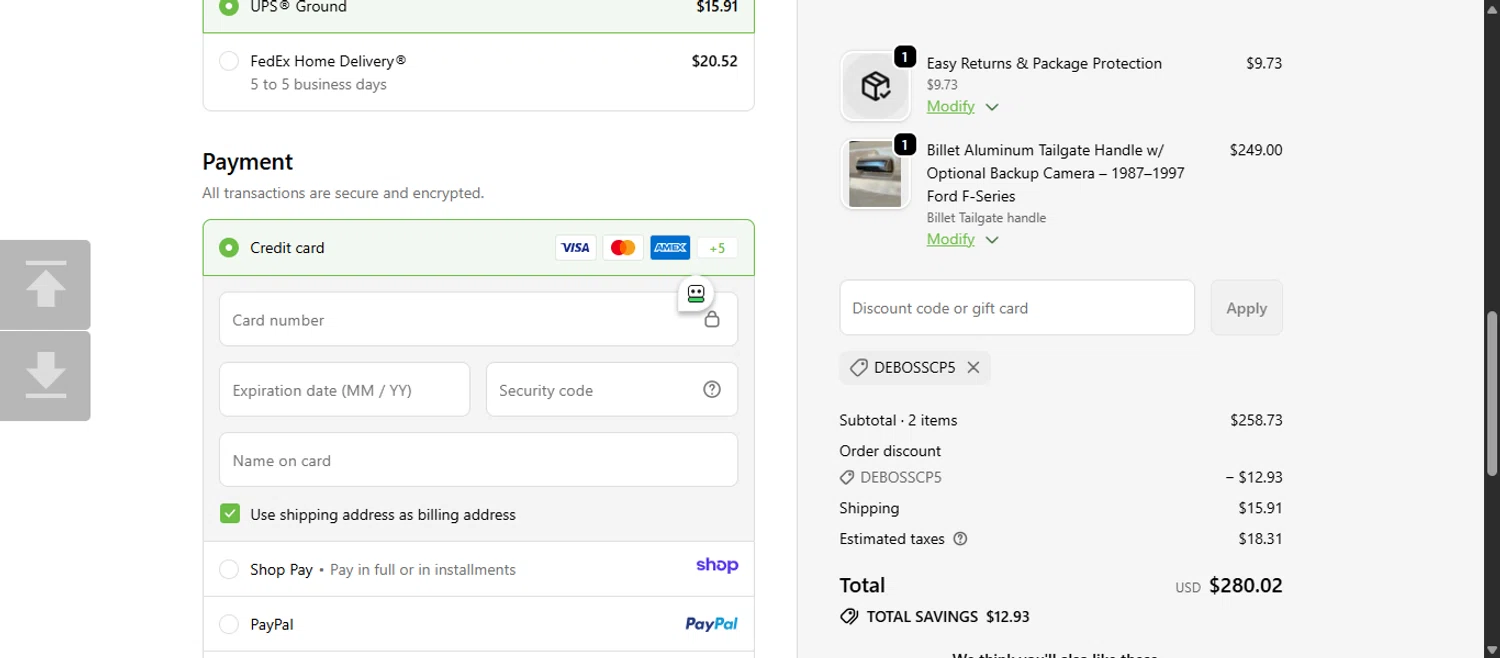Click the PayPal logo
The image size is (1500, 658).
coord(711,624)
